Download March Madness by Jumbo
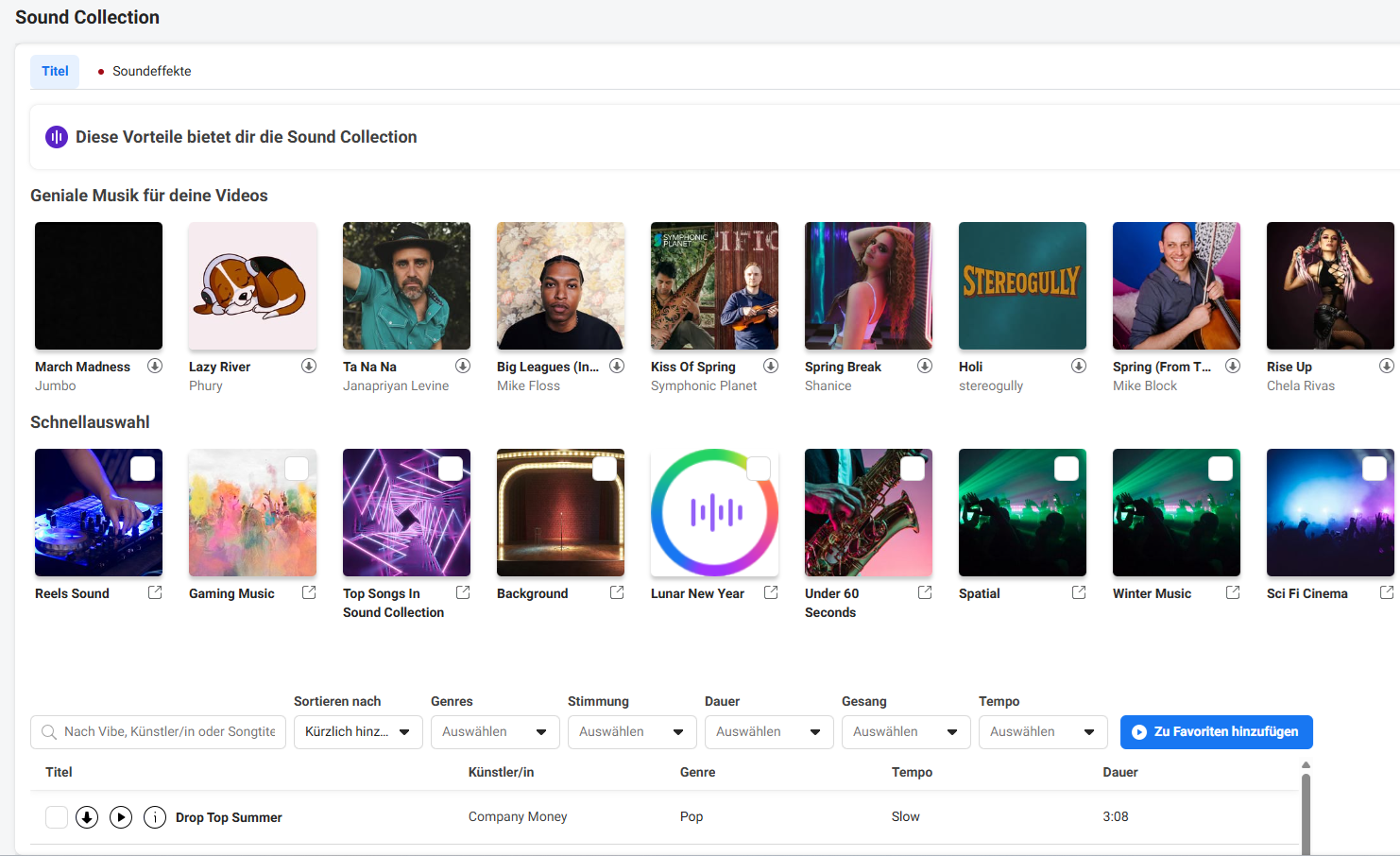Screen dimensions: 1400x856 point(155,366)
